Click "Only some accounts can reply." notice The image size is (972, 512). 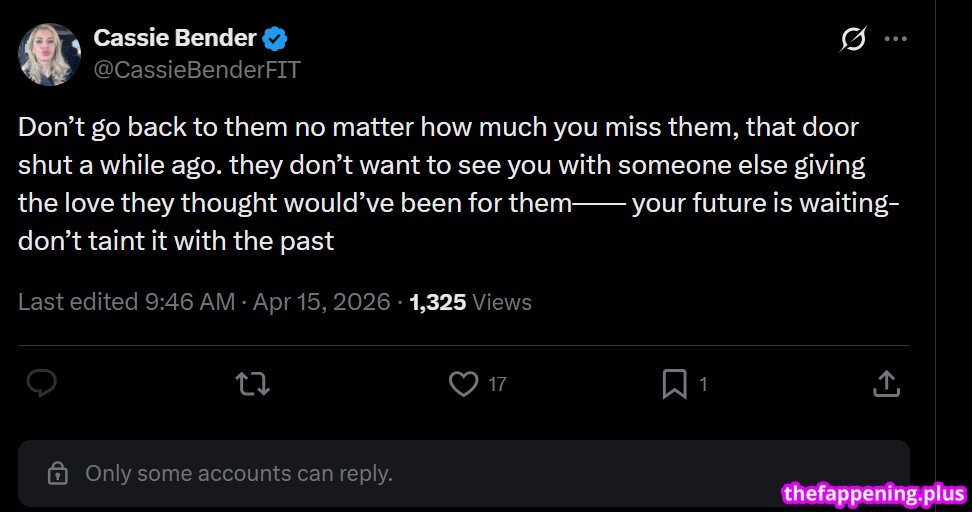tap(238, 473)
